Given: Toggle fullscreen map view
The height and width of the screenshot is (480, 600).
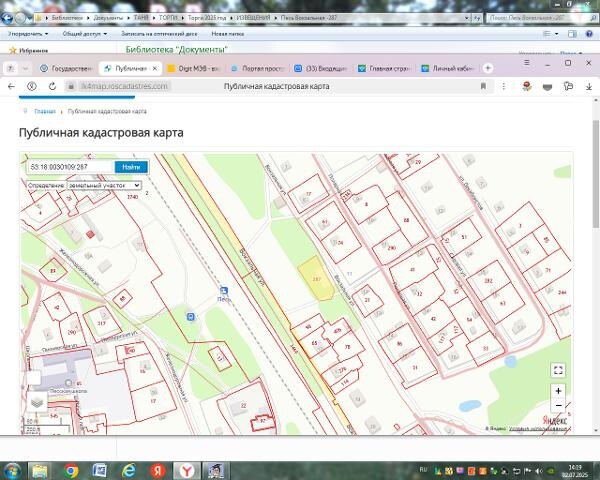Looking at the screenshot, I should (558, 370).
